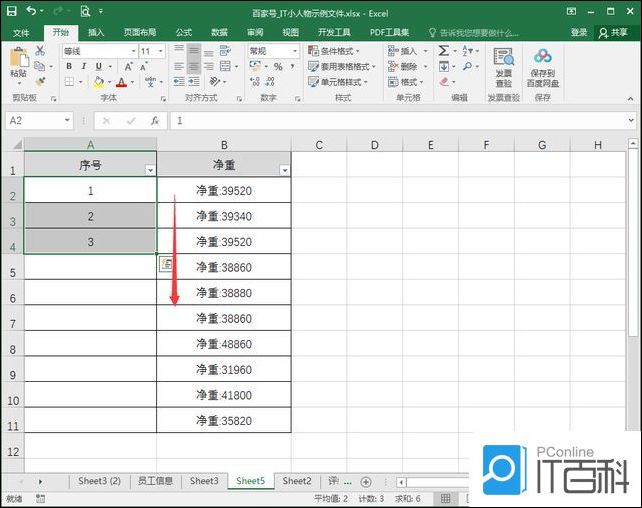Add a new sheet with the plus icon
This screenshot has width=642, height=508.
[366, 482]
